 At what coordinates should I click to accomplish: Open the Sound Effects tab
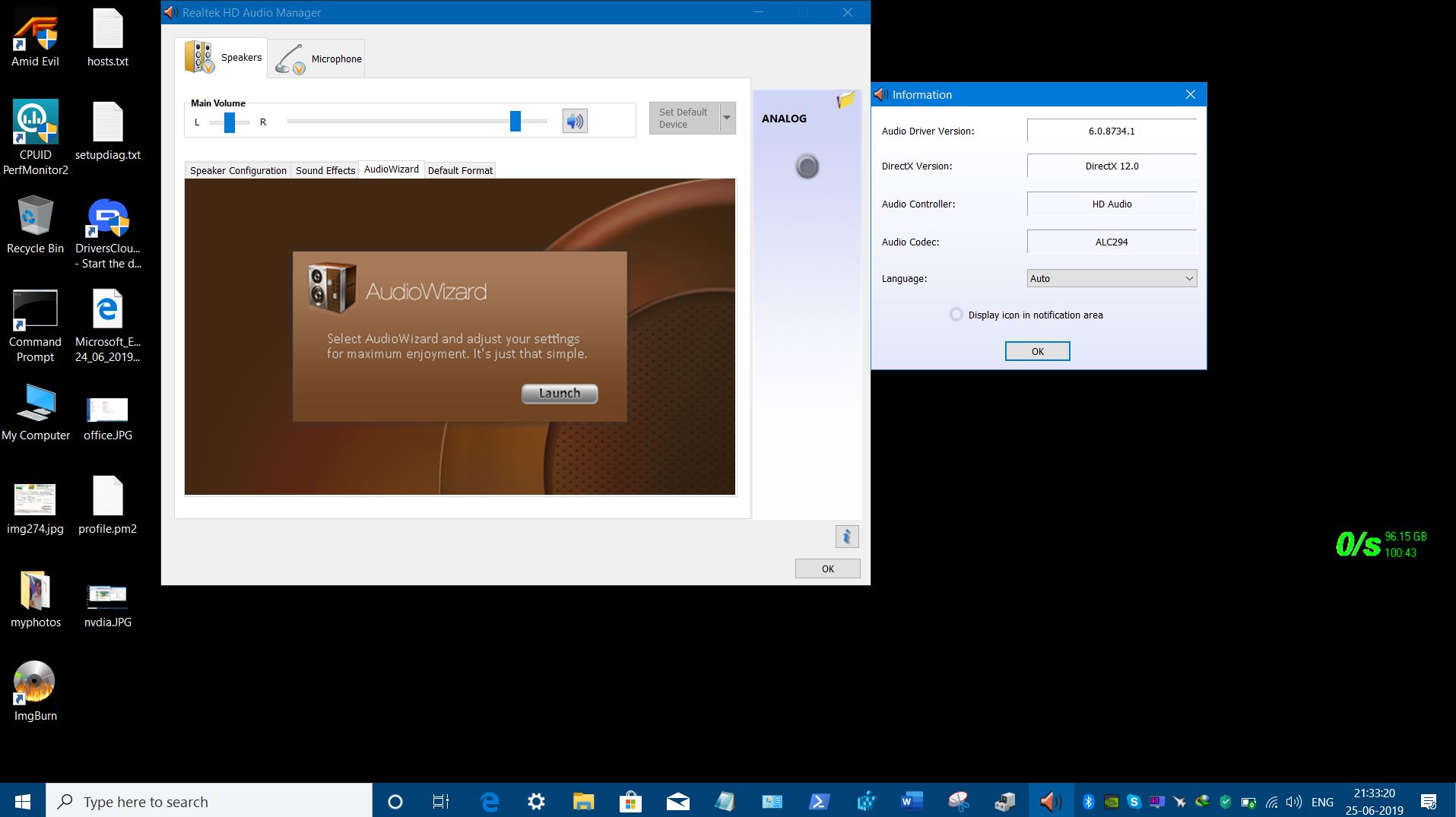click(325, 170)
